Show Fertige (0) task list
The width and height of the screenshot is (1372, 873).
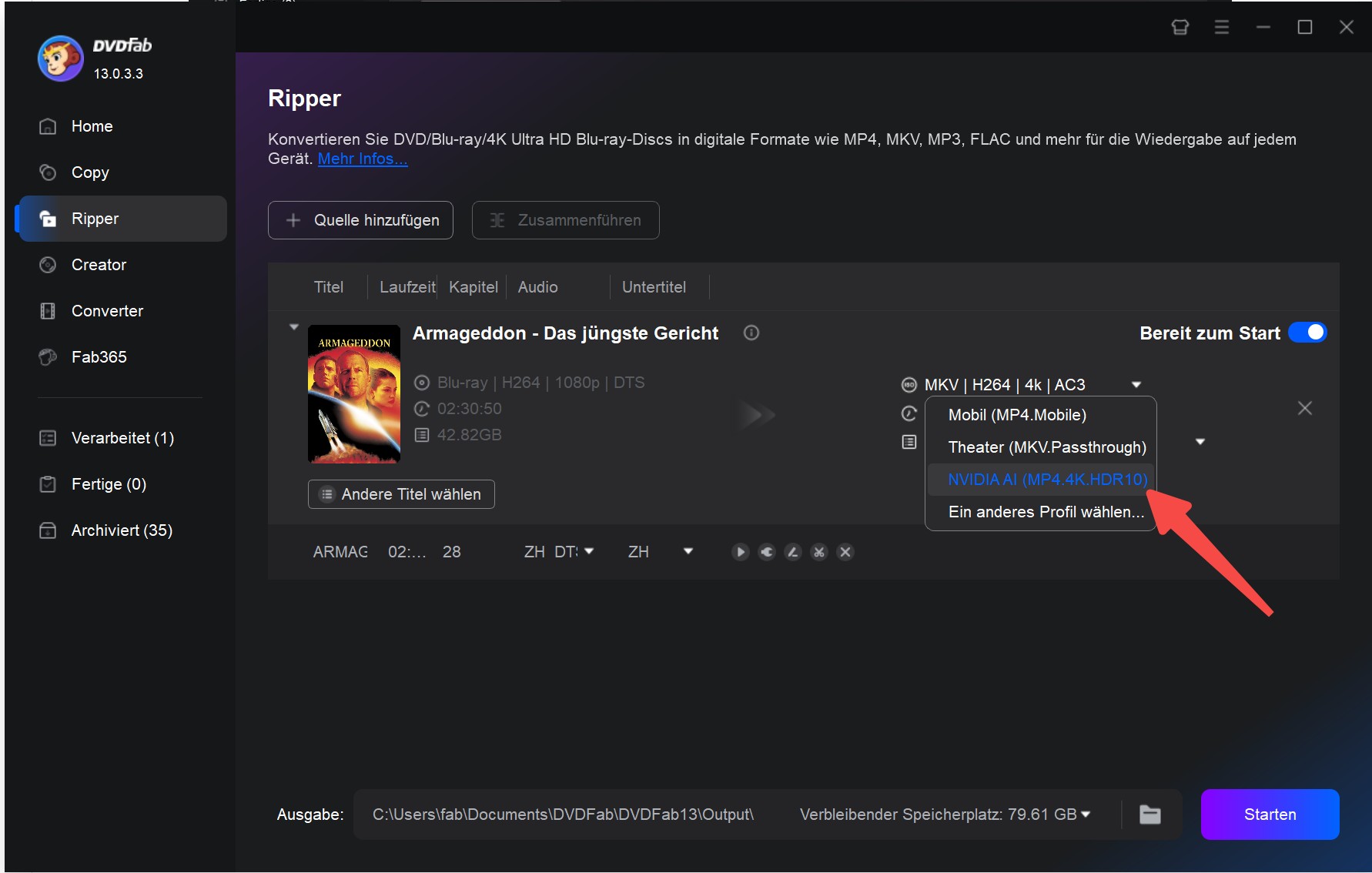point(122,484)
